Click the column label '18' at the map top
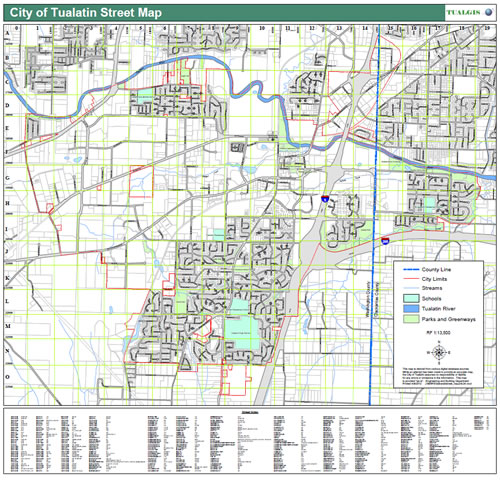 point(462,28)
